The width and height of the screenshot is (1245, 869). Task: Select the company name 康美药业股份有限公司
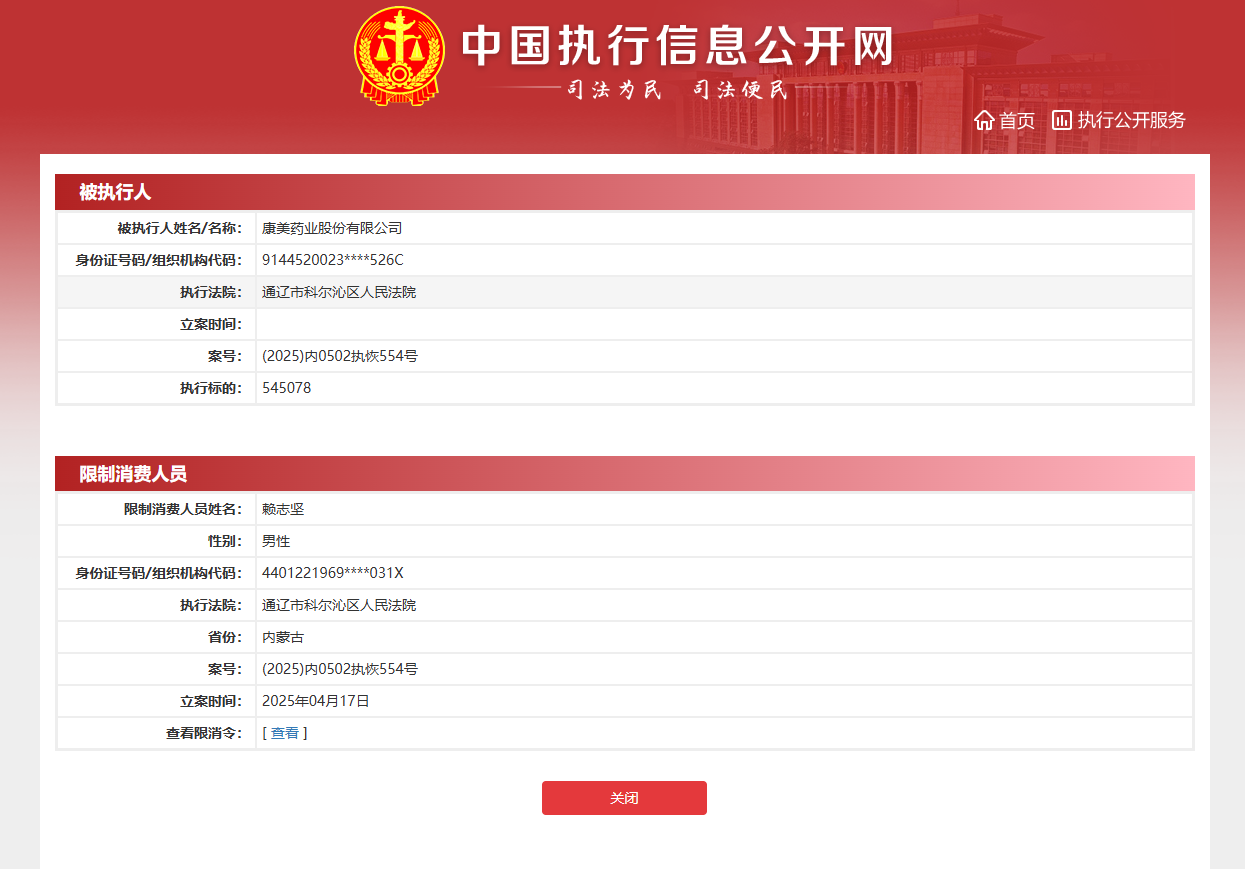tap(332, 228)
